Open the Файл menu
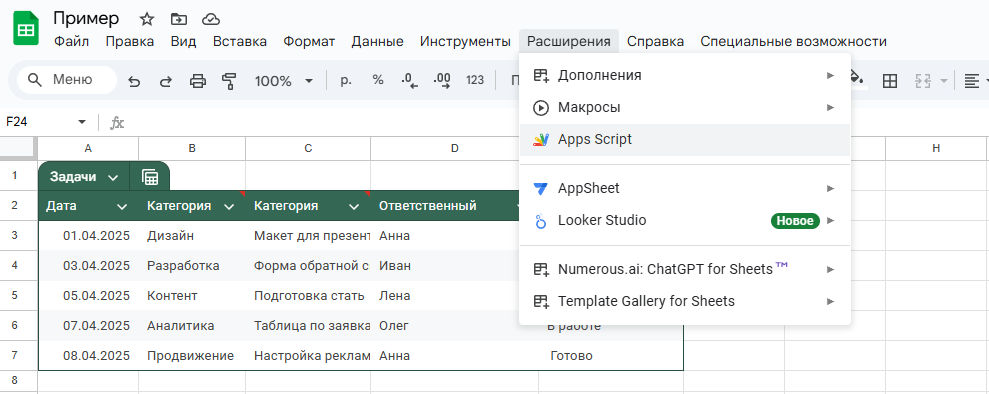 pos(71,42)
